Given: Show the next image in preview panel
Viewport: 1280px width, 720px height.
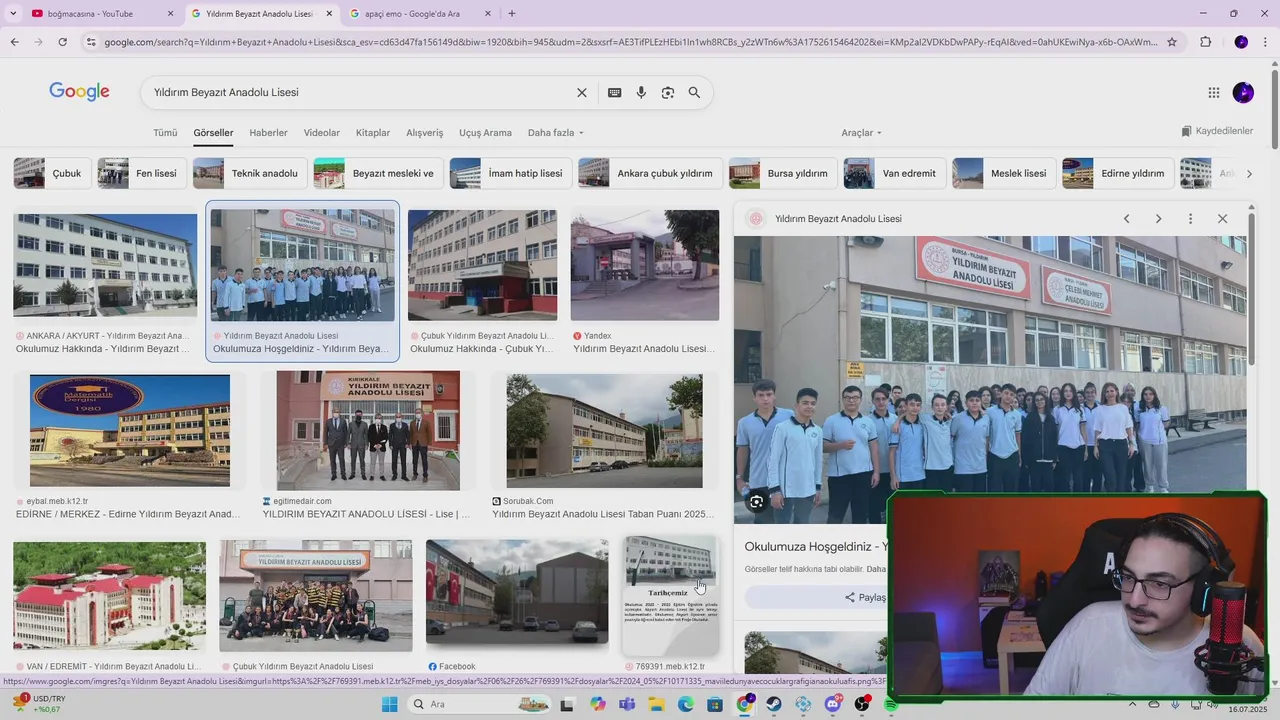Looking at the screenshot, I should (1158, 219).
